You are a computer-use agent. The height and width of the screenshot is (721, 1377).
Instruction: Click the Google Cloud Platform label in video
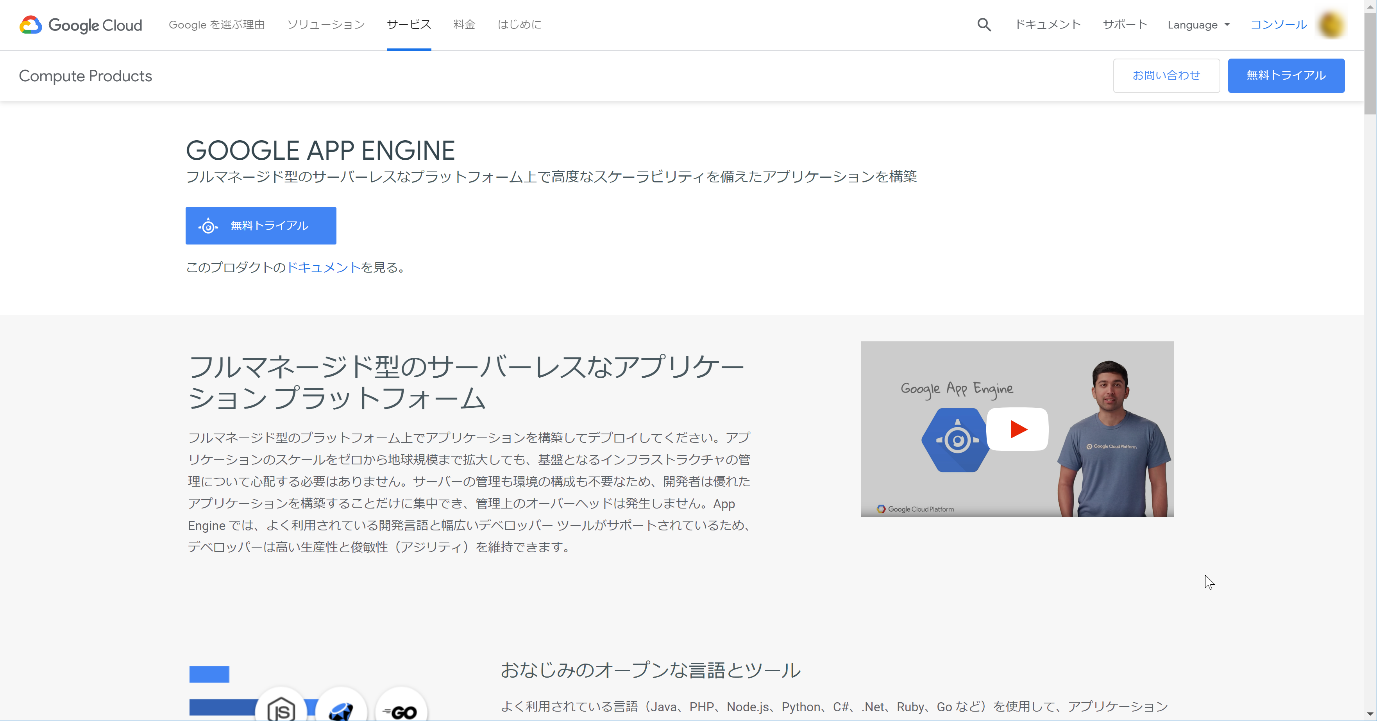pos(916,509)
